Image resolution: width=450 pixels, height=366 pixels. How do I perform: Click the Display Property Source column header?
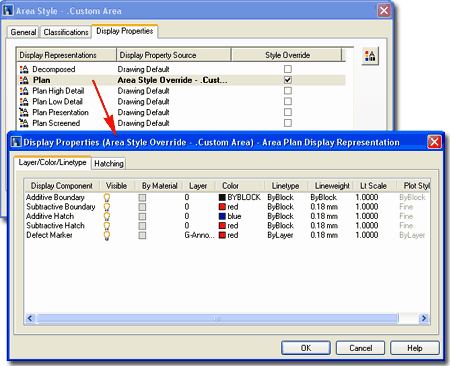click(174, 55)
